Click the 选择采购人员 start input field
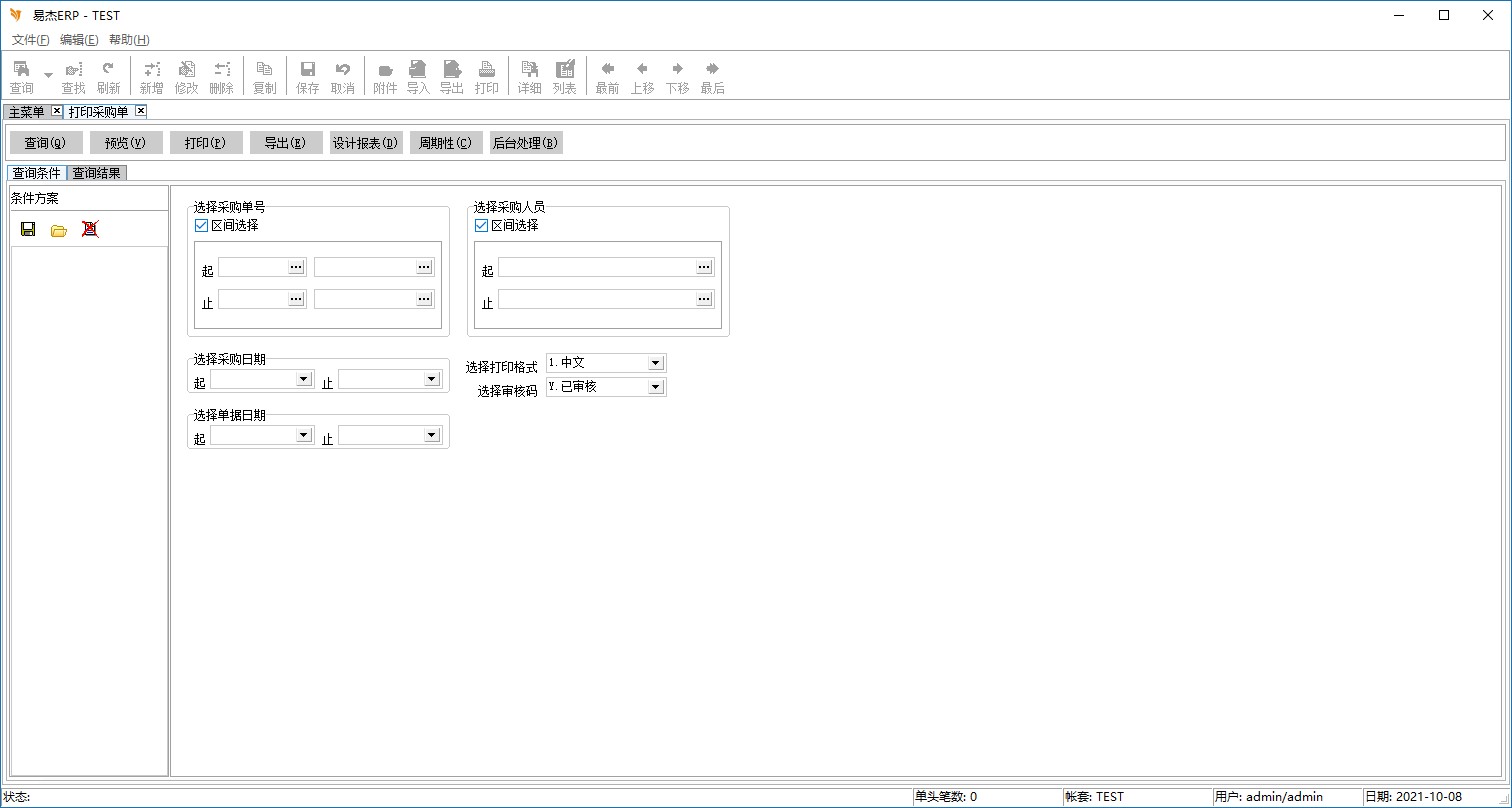The height and width of the screenshot is (808, 1512). (596, 267)
